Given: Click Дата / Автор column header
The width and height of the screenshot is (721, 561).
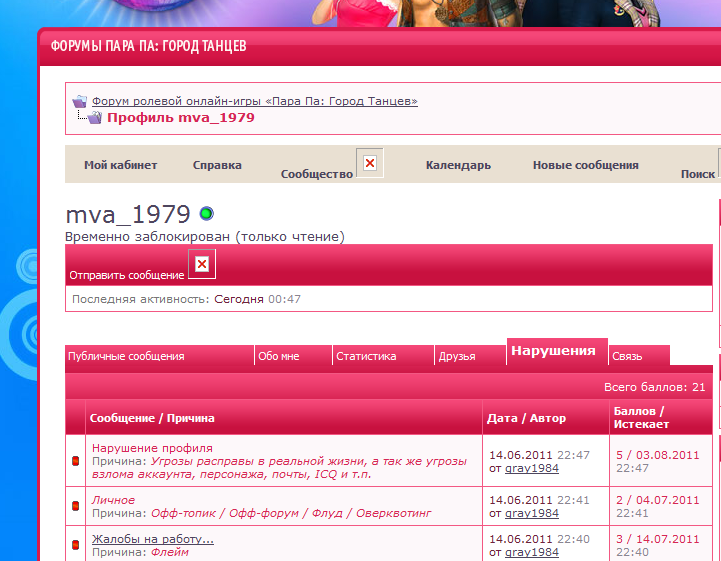Looking at the screenshot, I should pos(526,418).
